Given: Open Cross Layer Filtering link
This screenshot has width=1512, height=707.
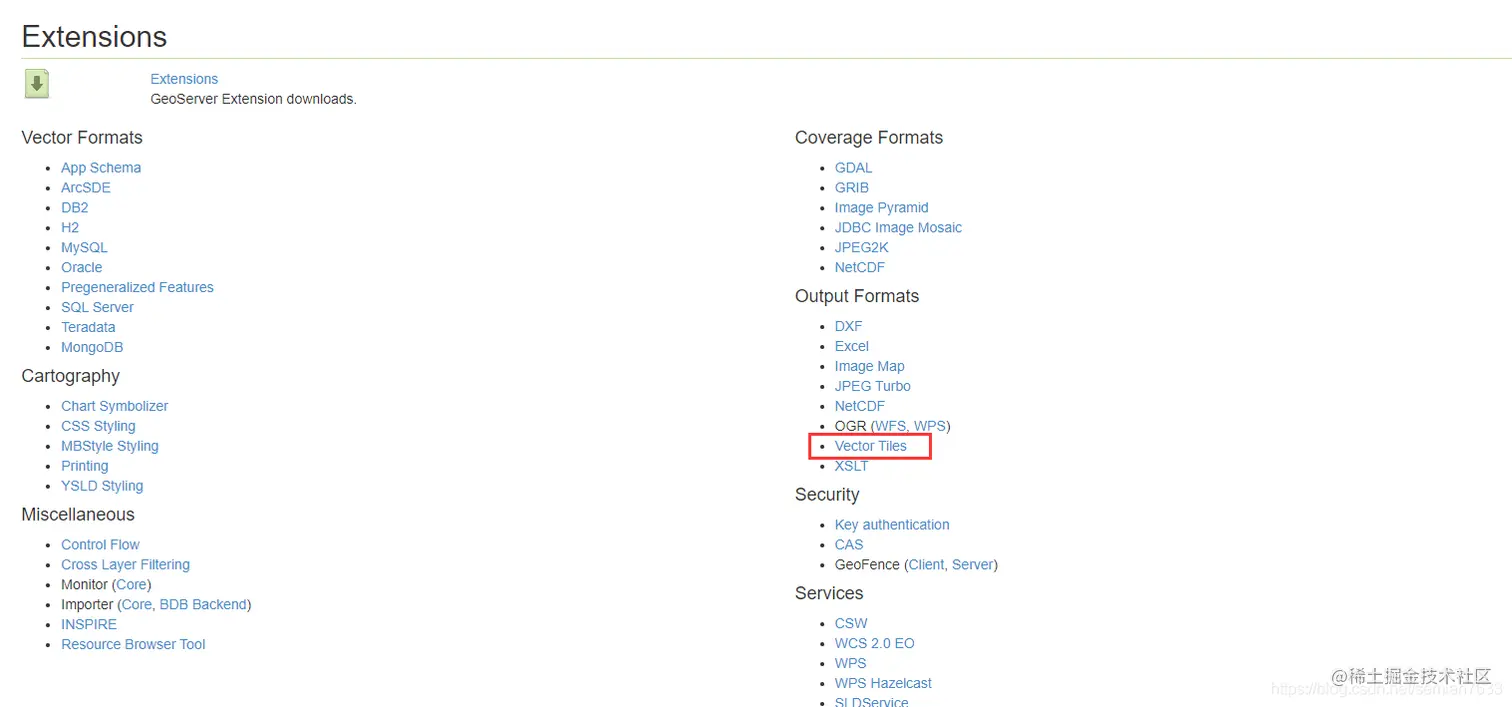Looking at the screenshot, I should (x=125, y=565).
